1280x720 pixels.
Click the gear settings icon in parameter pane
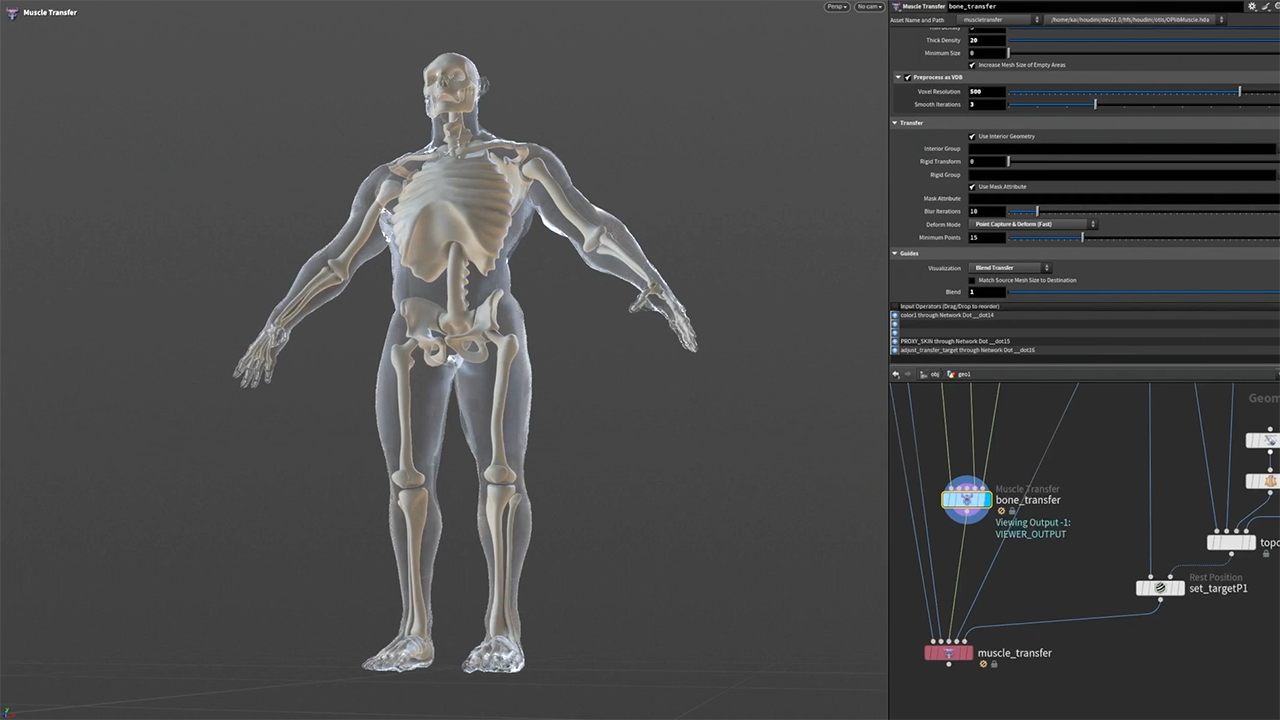(x=1252, y=6)
